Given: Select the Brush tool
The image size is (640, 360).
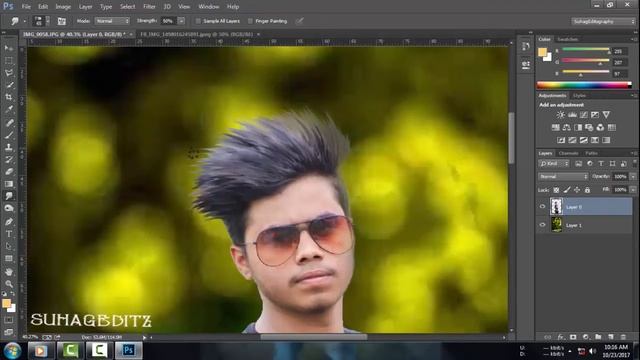Looking at the screenshot, I should (9, 135).
